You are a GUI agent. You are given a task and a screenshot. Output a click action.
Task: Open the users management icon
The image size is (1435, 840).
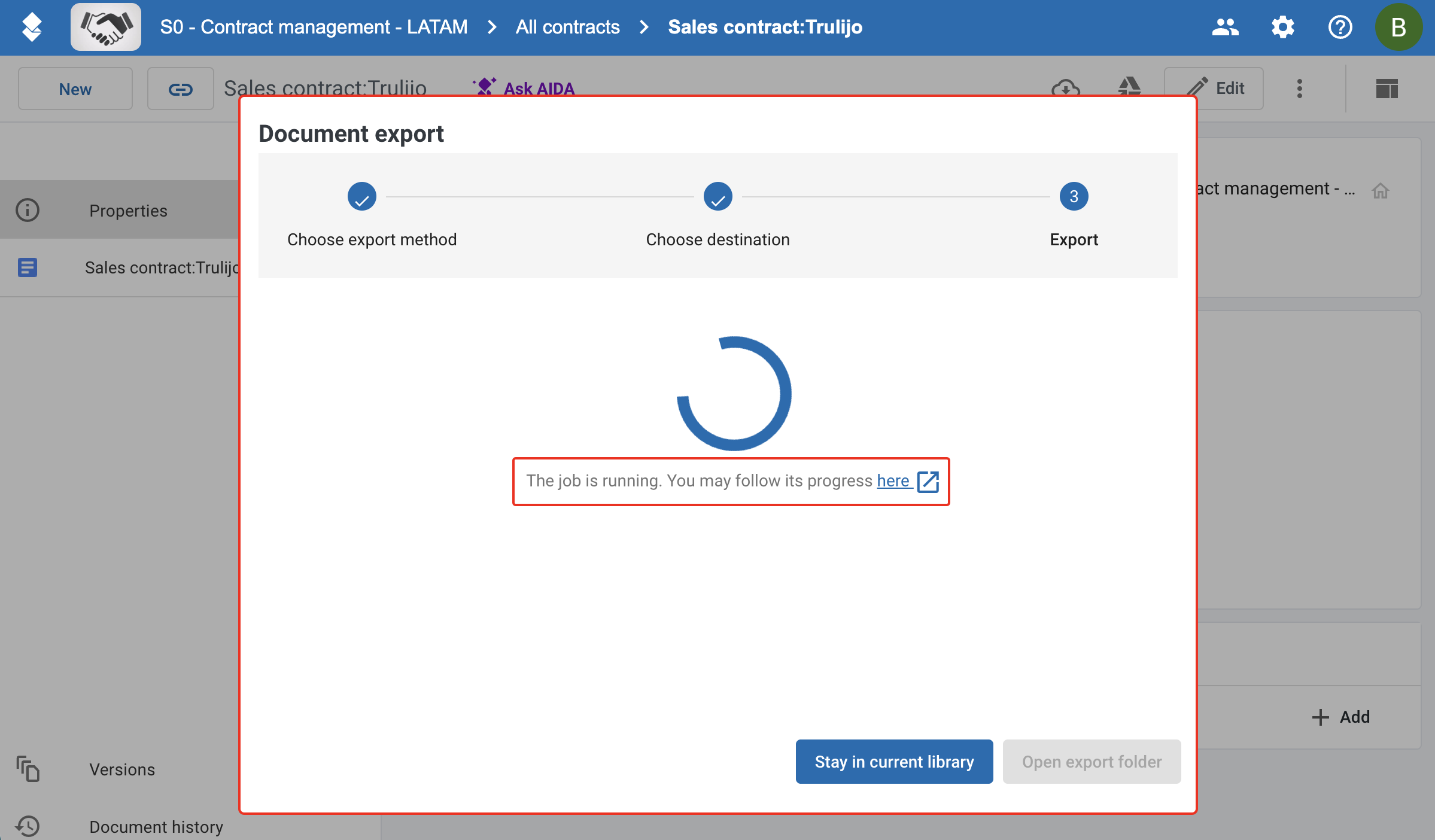click(x=1225, y=27)
